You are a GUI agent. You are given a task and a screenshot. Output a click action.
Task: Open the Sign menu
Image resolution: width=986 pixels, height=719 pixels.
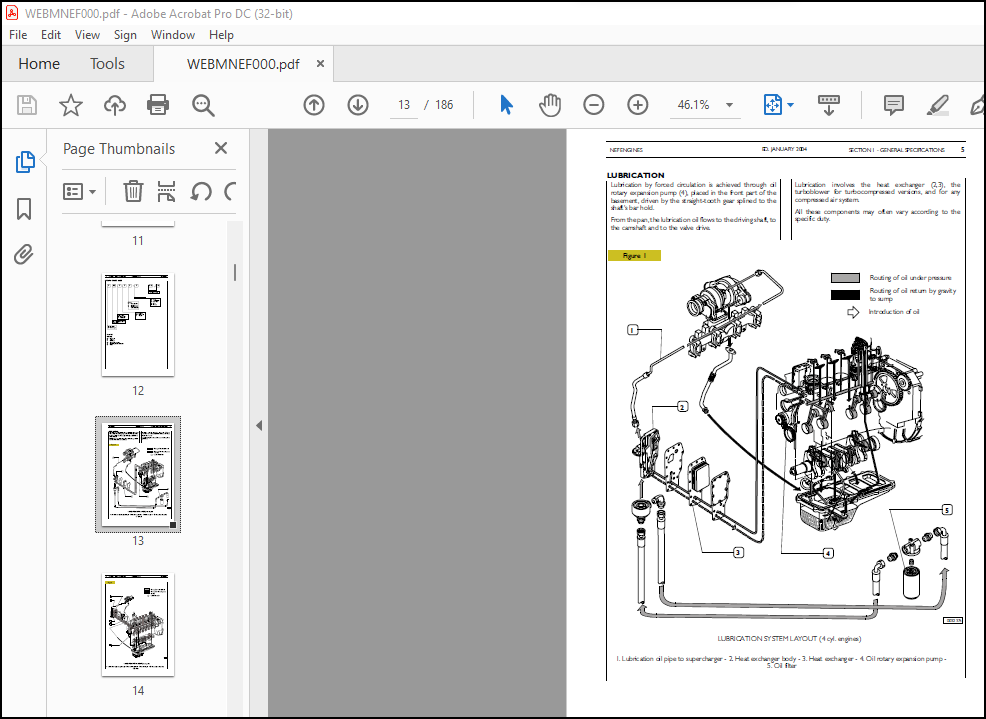point(125,35)
